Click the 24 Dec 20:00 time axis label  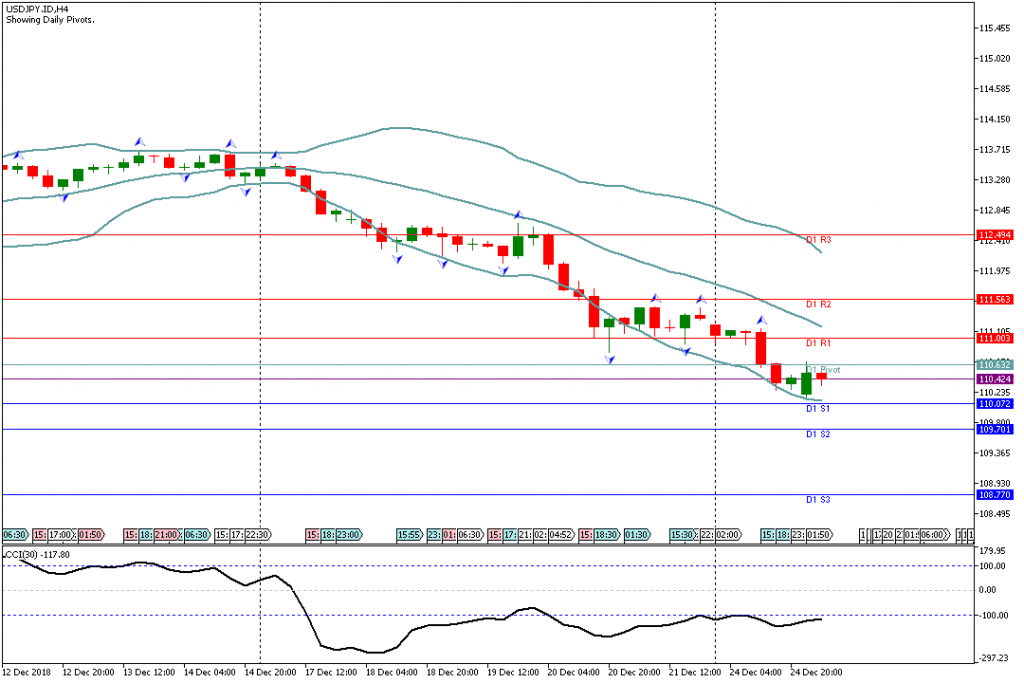coord(818,673)
